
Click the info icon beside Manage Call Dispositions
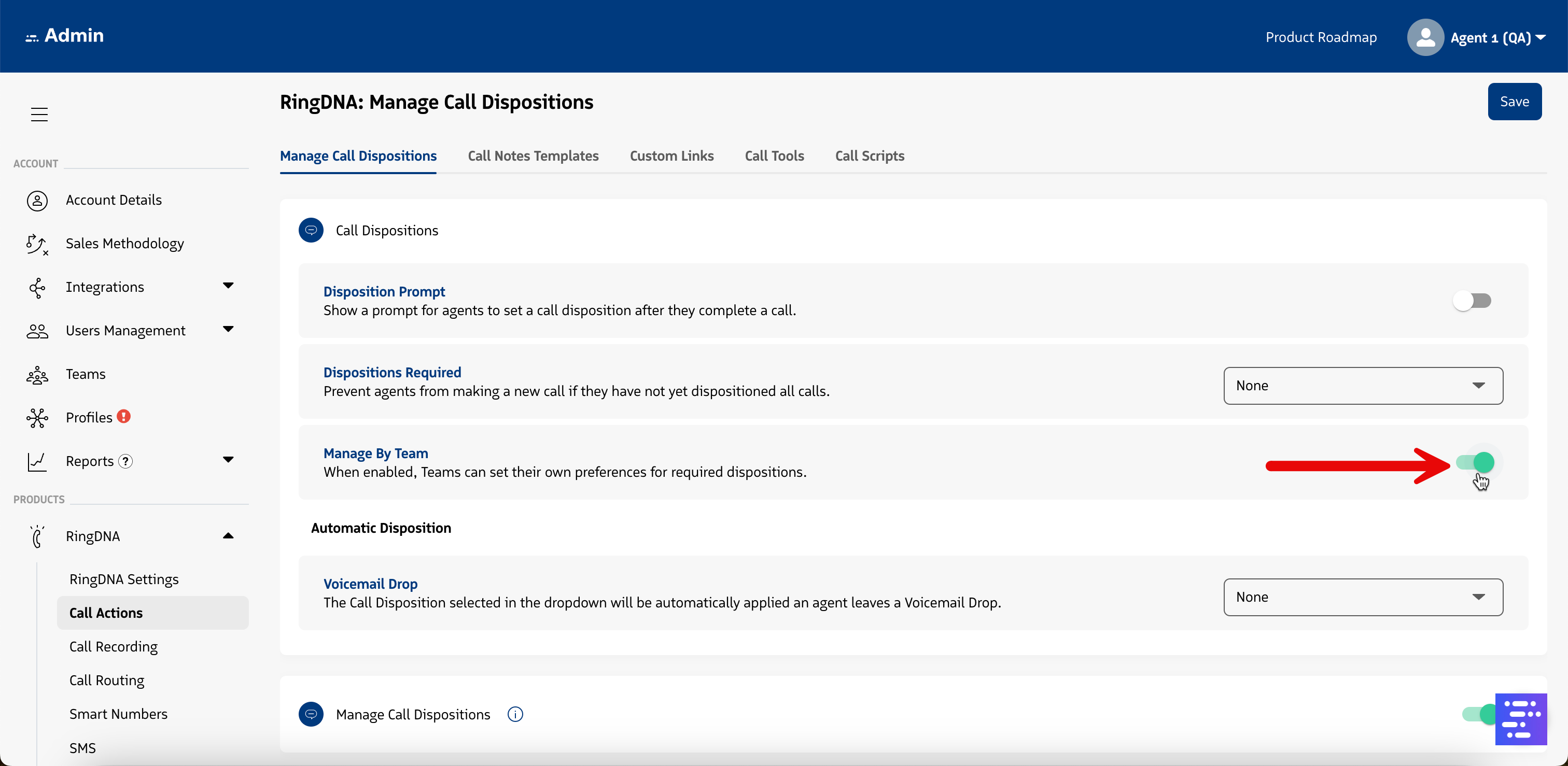click(515, 714)
